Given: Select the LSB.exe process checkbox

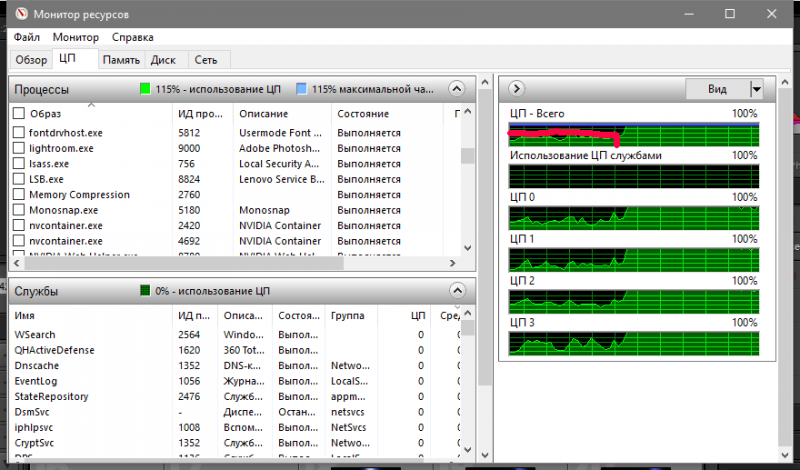Looking at the screenshot, I should [19, 179].
